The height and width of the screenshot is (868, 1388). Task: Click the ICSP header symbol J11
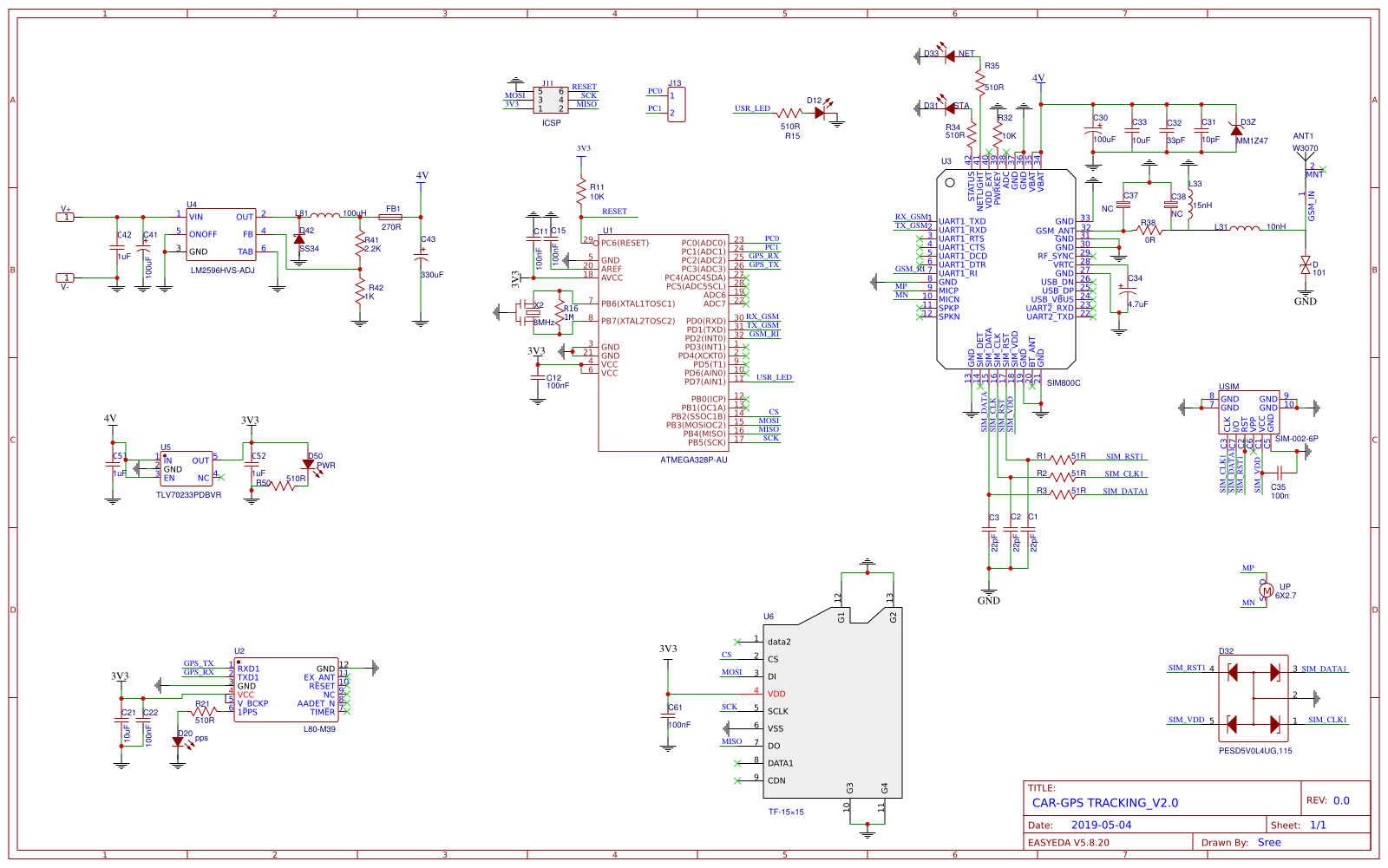(x=551, y=98)
